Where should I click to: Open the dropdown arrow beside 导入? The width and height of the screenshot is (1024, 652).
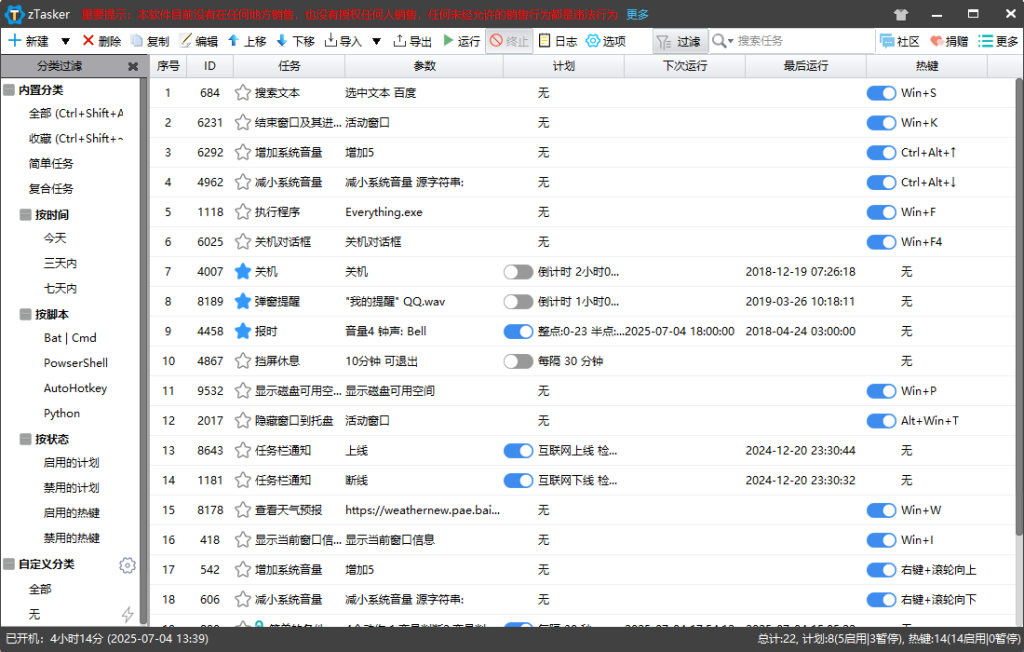click(377, 41)
